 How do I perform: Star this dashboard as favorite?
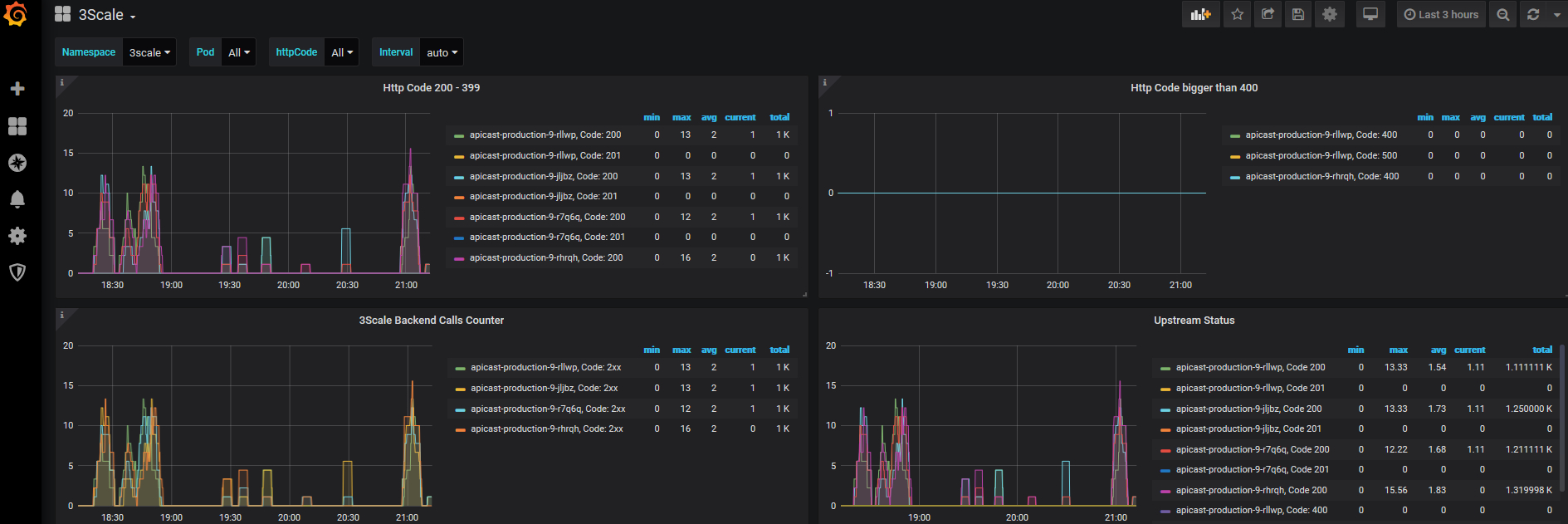click(x=1237, y=14)
